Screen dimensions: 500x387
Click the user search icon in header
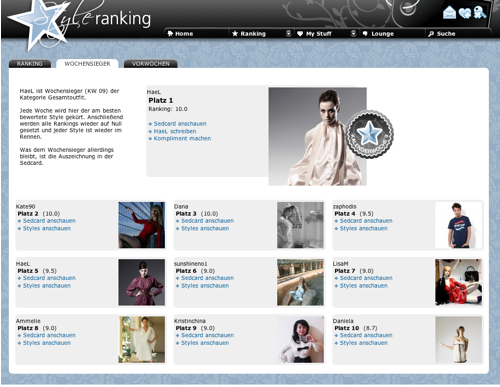coord(479,12)
